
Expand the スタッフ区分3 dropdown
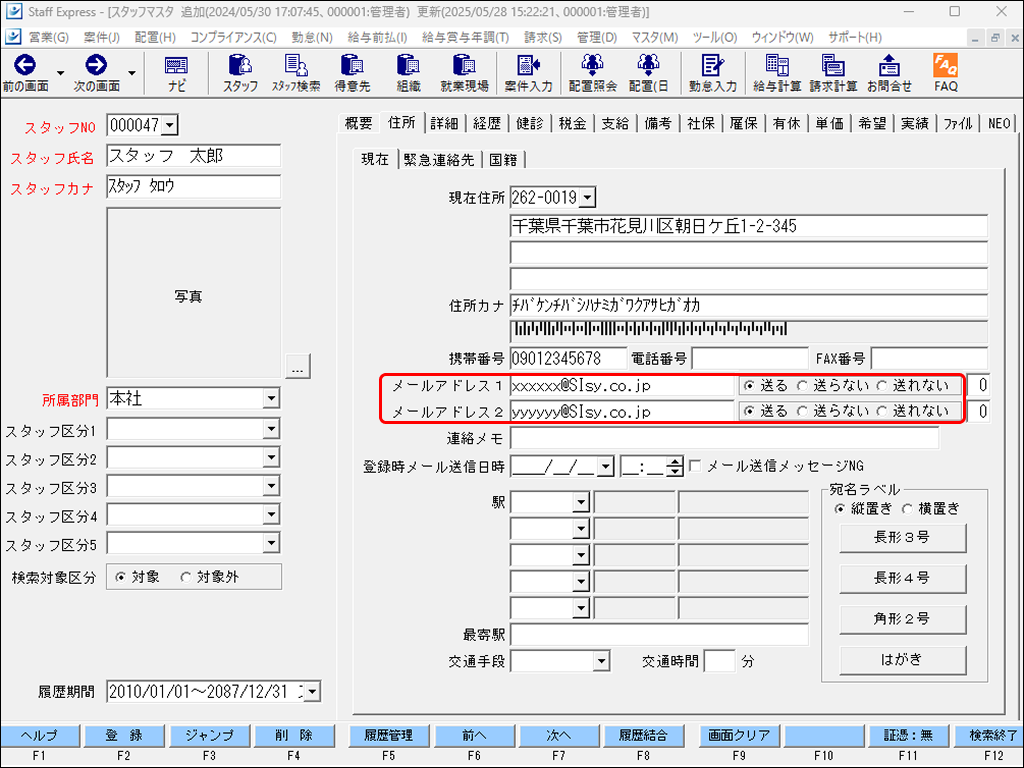[271, 487]
